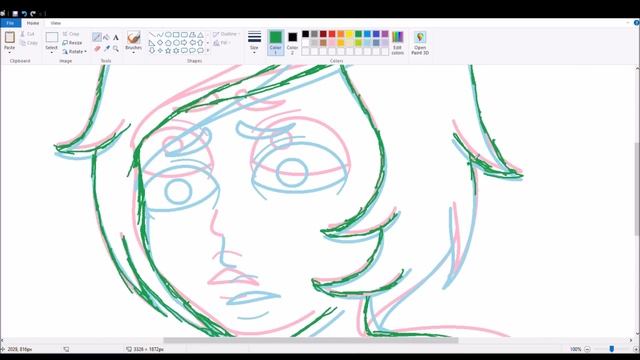The image size is (640, 360).
Task: Click the Resize button
Action: pos(72,42)
